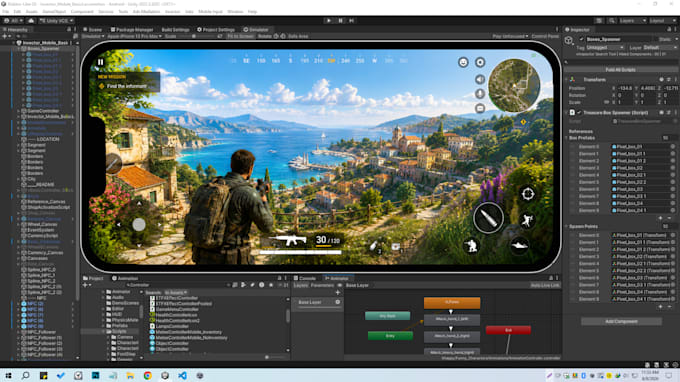
Task: Collapse the Spawn Points list foldout
Action: (x=567, y=226)
